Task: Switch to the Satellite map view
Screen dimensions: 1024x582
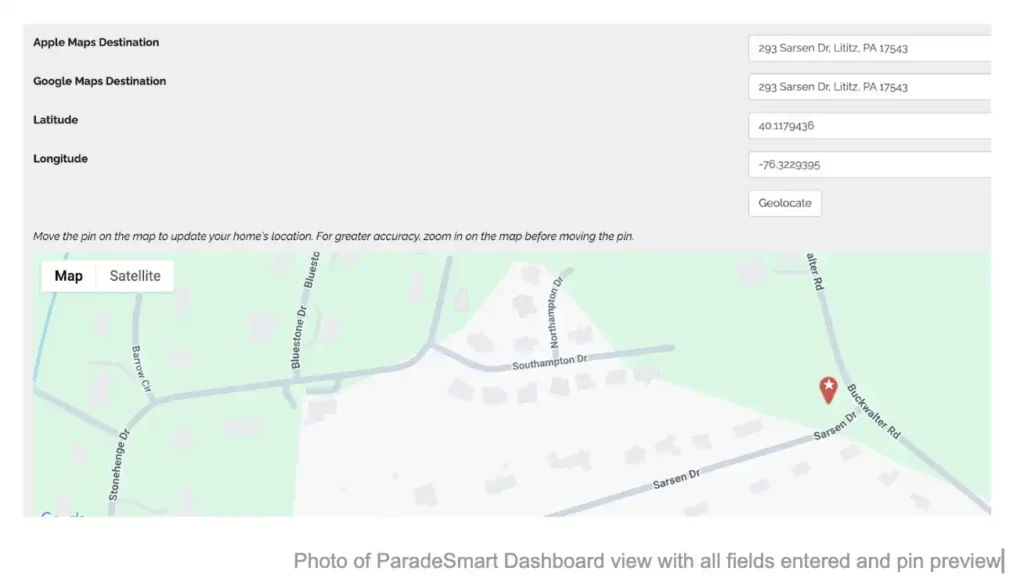Action: pyautogui.click(x=135, y=276)
